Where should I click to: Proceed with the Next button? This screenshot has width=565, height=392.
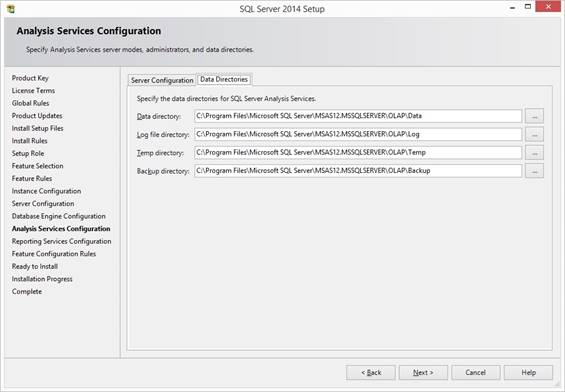423,373
